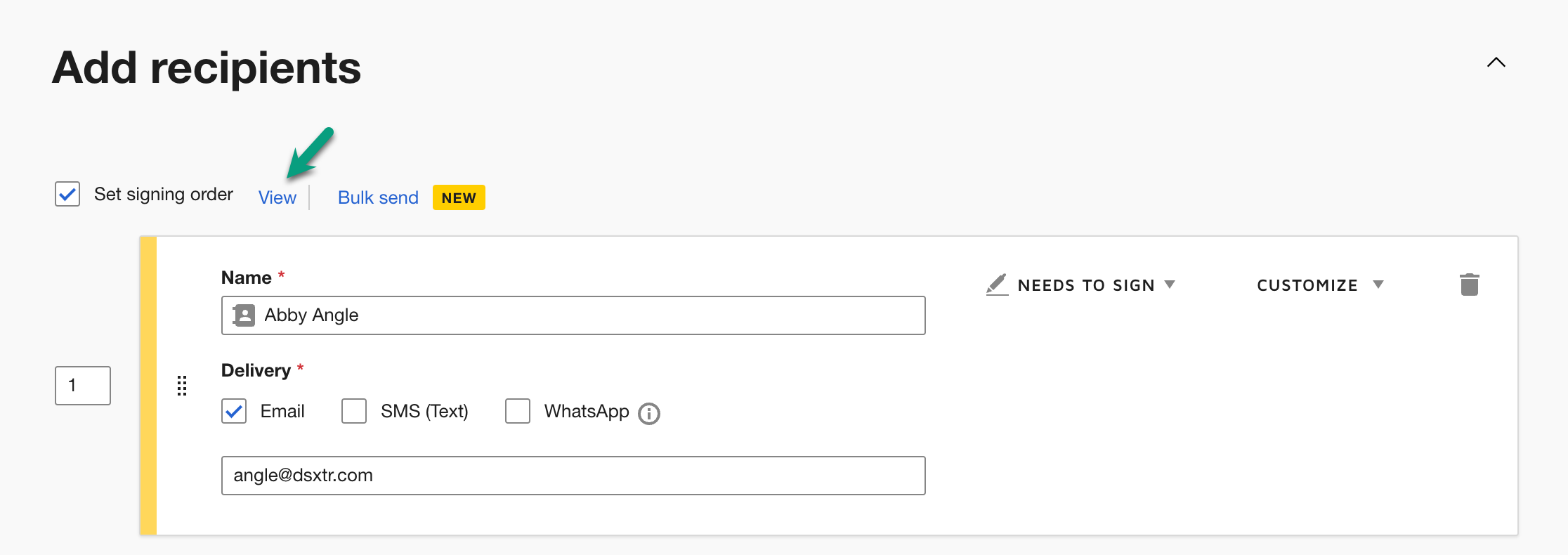1568x555 pixels.
Task: Toggle the Email delivery checkbox
Action: coord(234,411)
